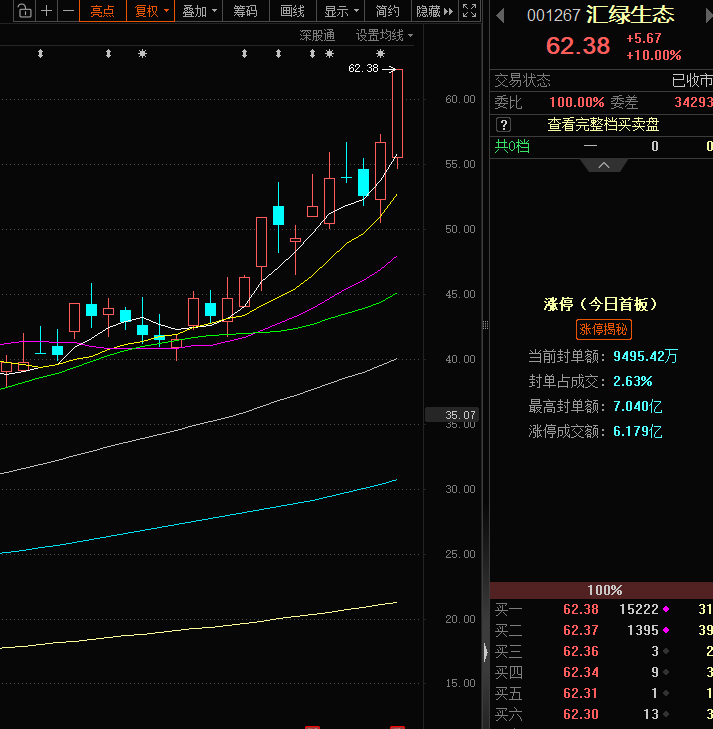
Task: Collapse the order book with up chevron
Action: coord(604,165)
